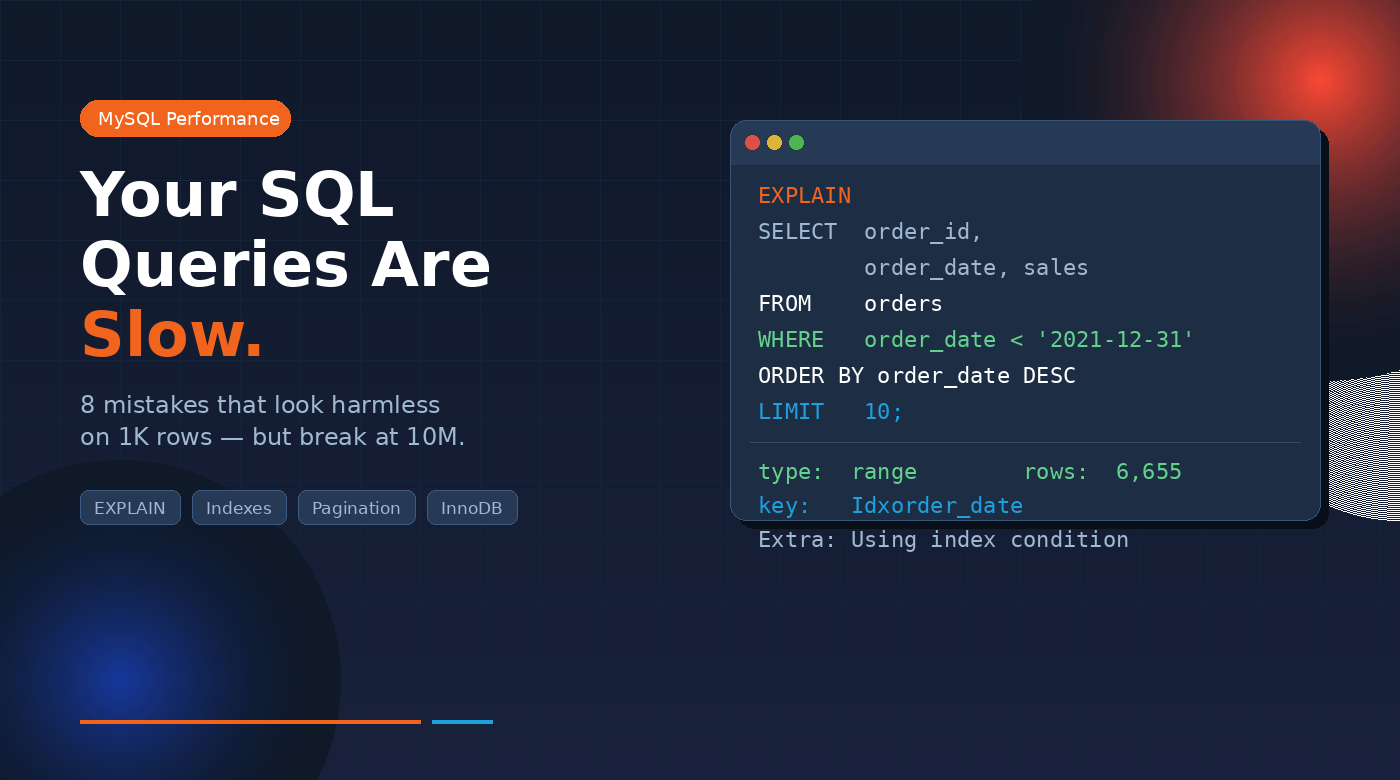
Task: Select the EXPLAIN tag
Action: pyautogui.click(x=130, y=508)
